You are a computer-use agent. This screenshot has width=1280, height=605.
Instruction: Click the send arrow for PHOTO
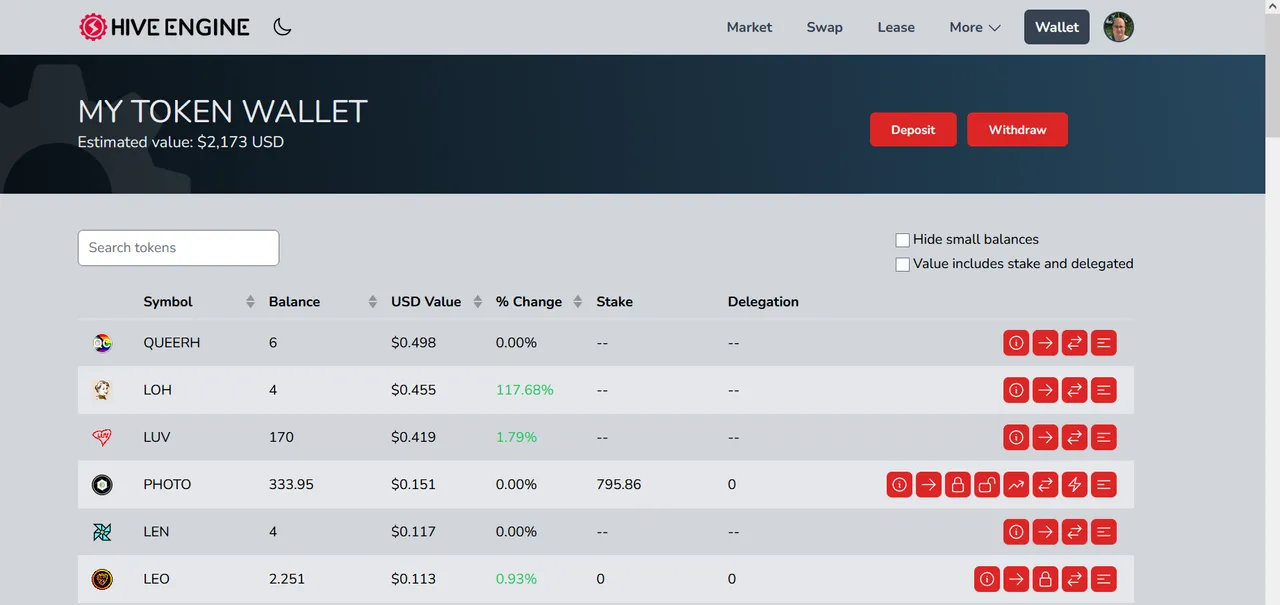pos(929,485)
